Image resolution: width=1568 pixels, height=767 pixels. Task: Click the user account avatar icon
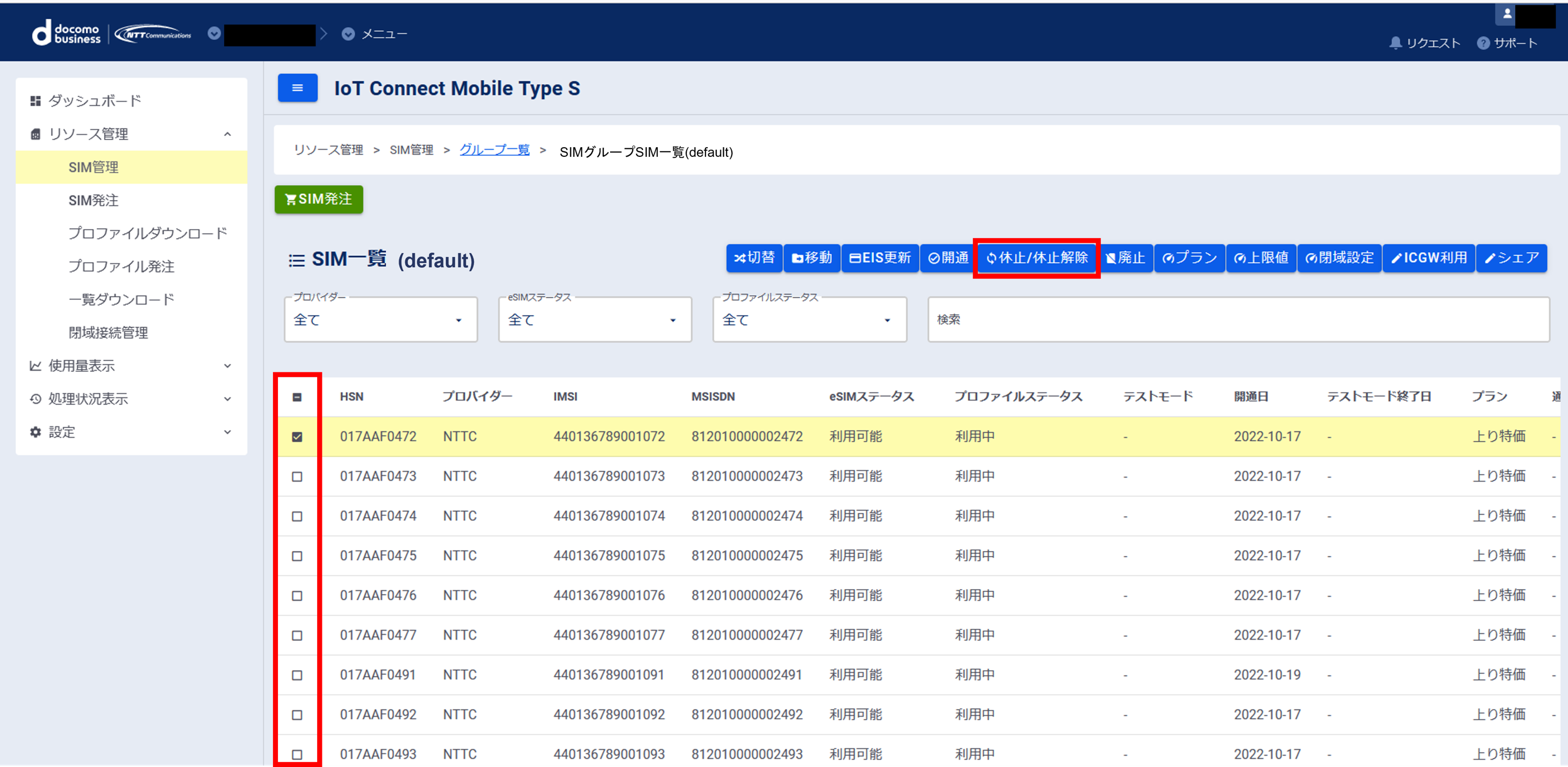tap(1507, 14)
